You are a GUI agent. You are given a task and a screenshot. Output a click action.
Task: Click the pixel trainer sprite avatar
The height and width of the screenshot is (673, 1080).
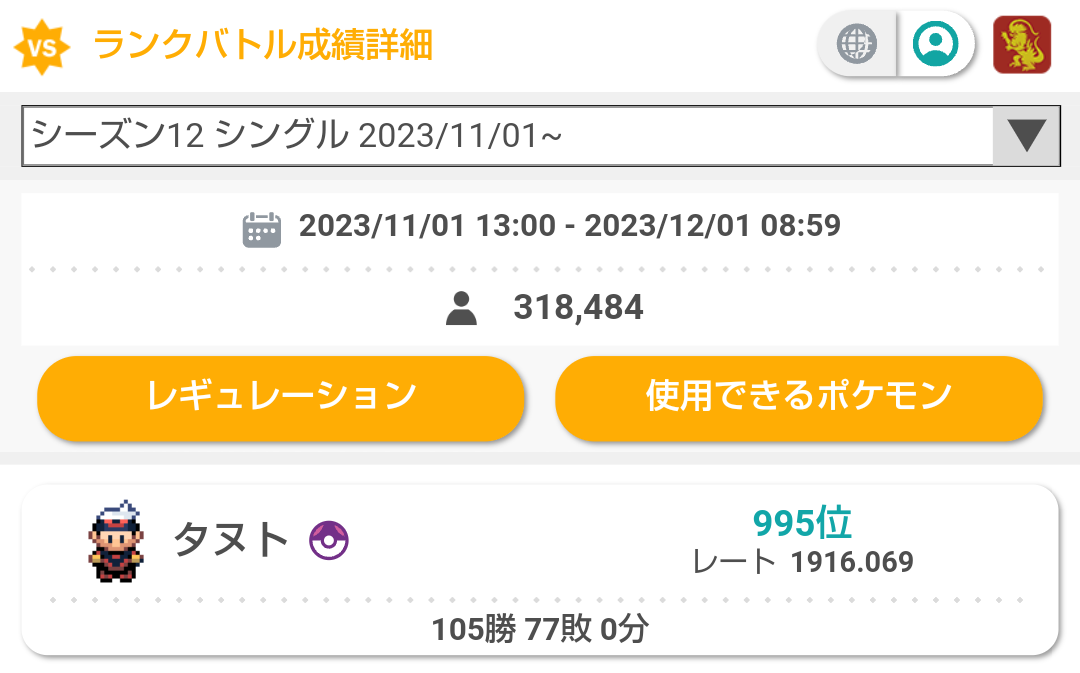(116, 541)
